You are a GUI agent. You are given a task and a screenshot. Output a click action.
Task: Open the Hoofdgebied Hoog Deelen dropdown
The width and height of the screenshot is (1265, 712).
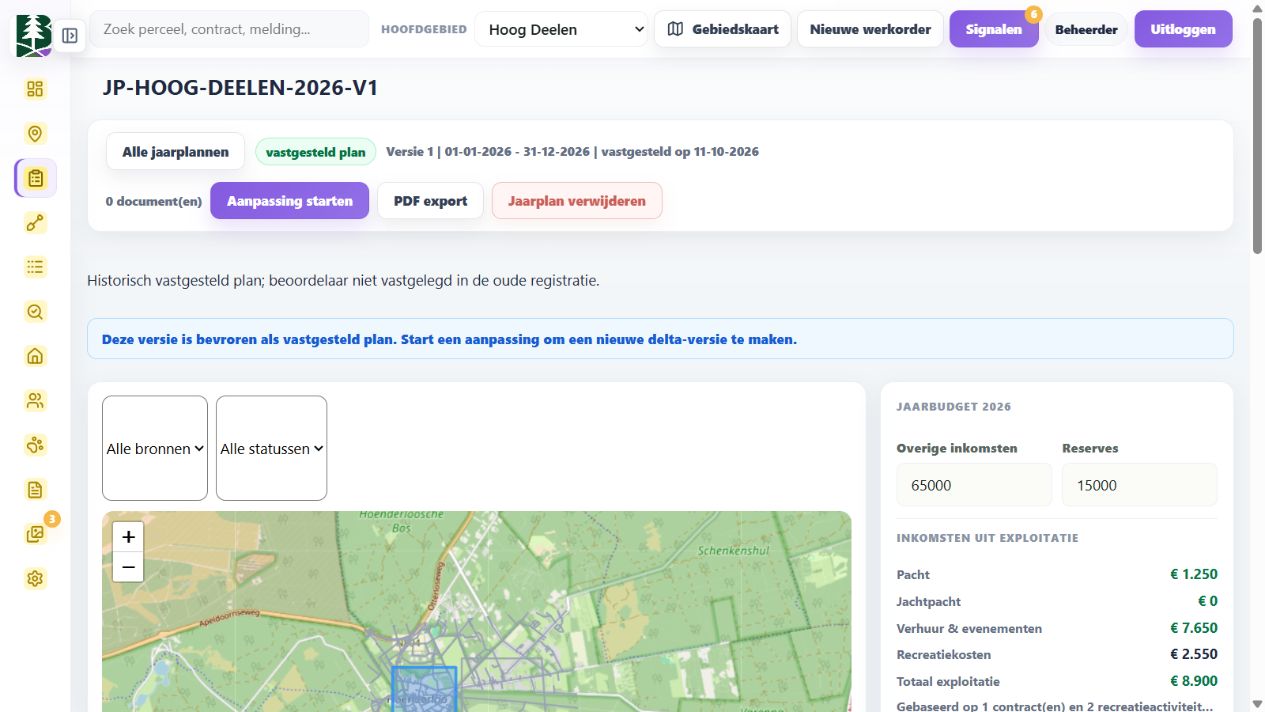click(x=561, y=29)
